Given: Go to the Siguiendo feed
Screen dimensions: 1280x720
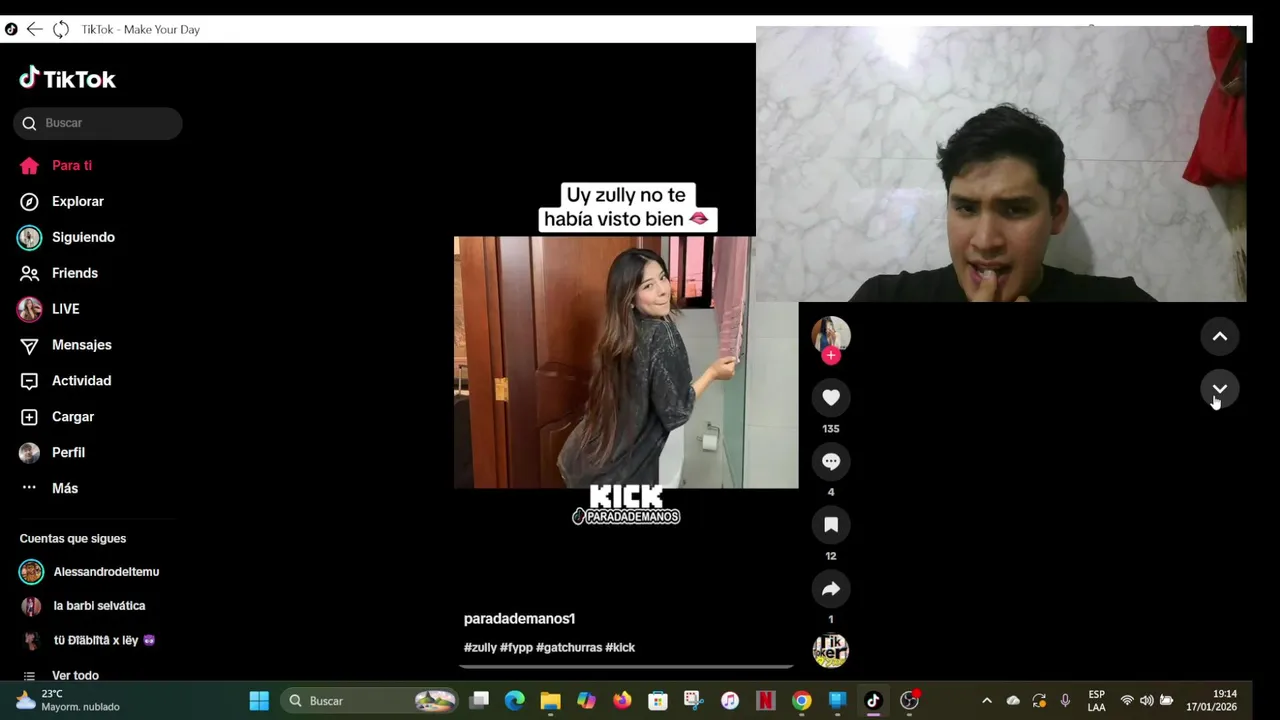Looking at the screenshot, I should click(x=83, y=238).
